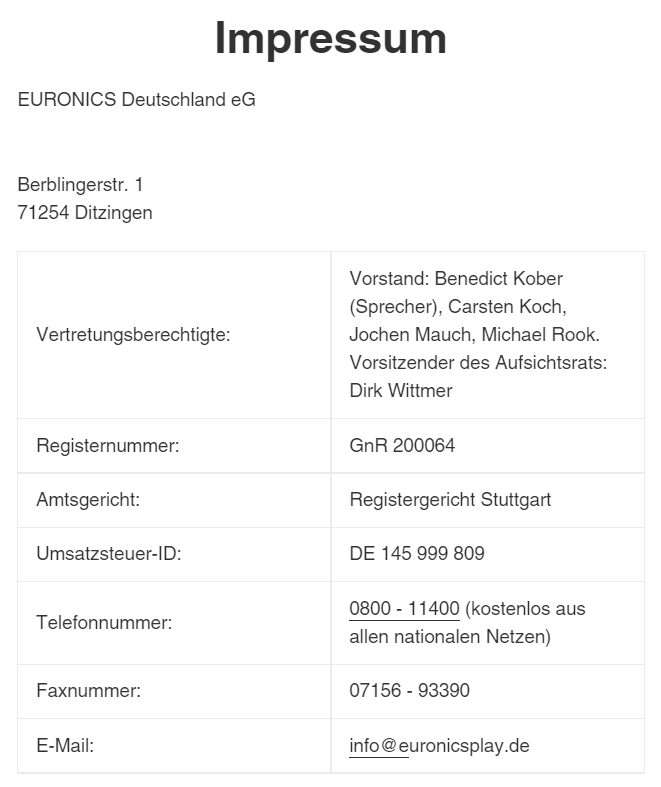Click the DE 145 999 809 VAT value
The image size is (661, 787).
[x=417, y=554]
